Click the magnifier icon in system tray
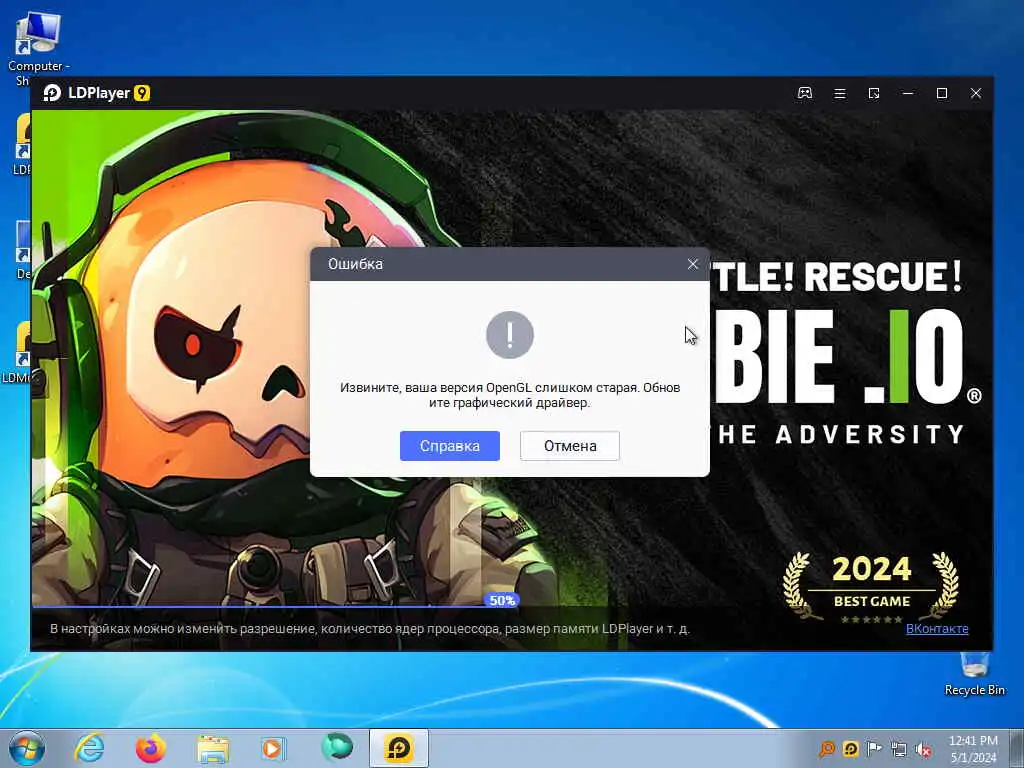1024x768 pixels. (x=827, y=749)
